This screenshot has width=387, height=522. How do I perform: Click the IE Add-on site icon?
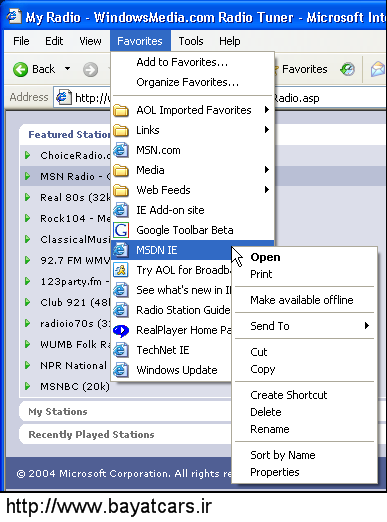click(x=121, y=210)
